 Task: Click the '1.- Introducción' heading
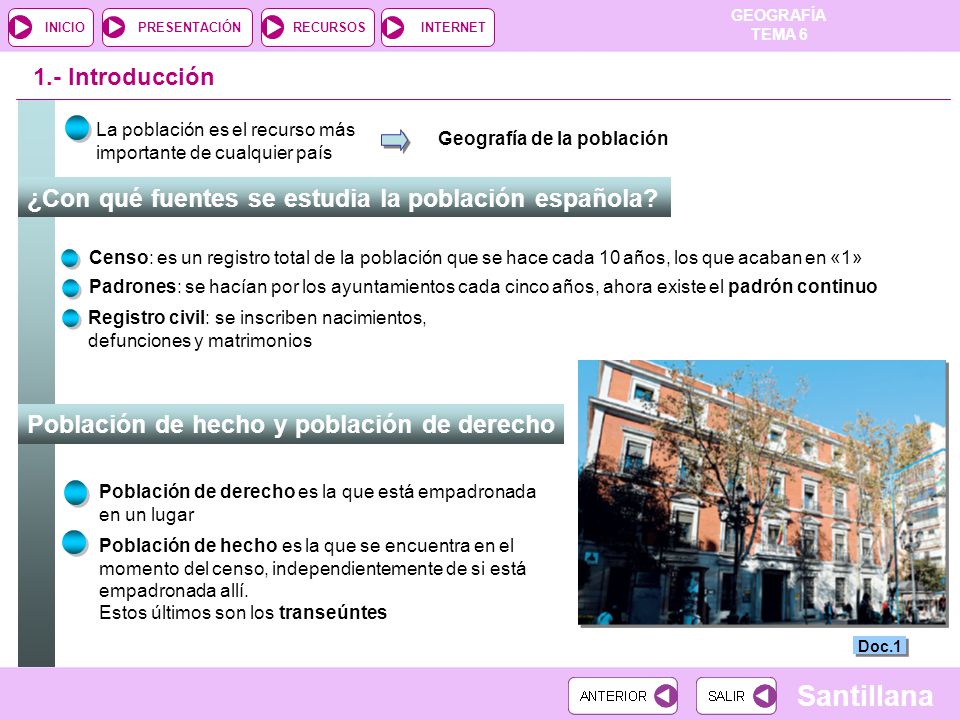coord(124,77)
